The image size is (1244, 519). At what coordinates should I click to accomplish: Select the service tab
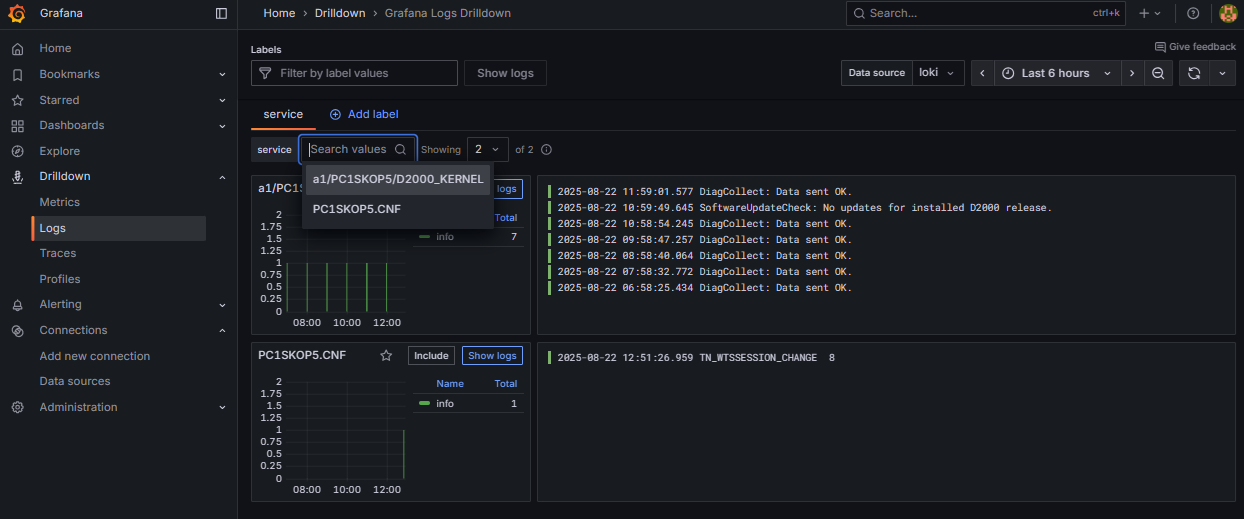click(x=283, y=114)
